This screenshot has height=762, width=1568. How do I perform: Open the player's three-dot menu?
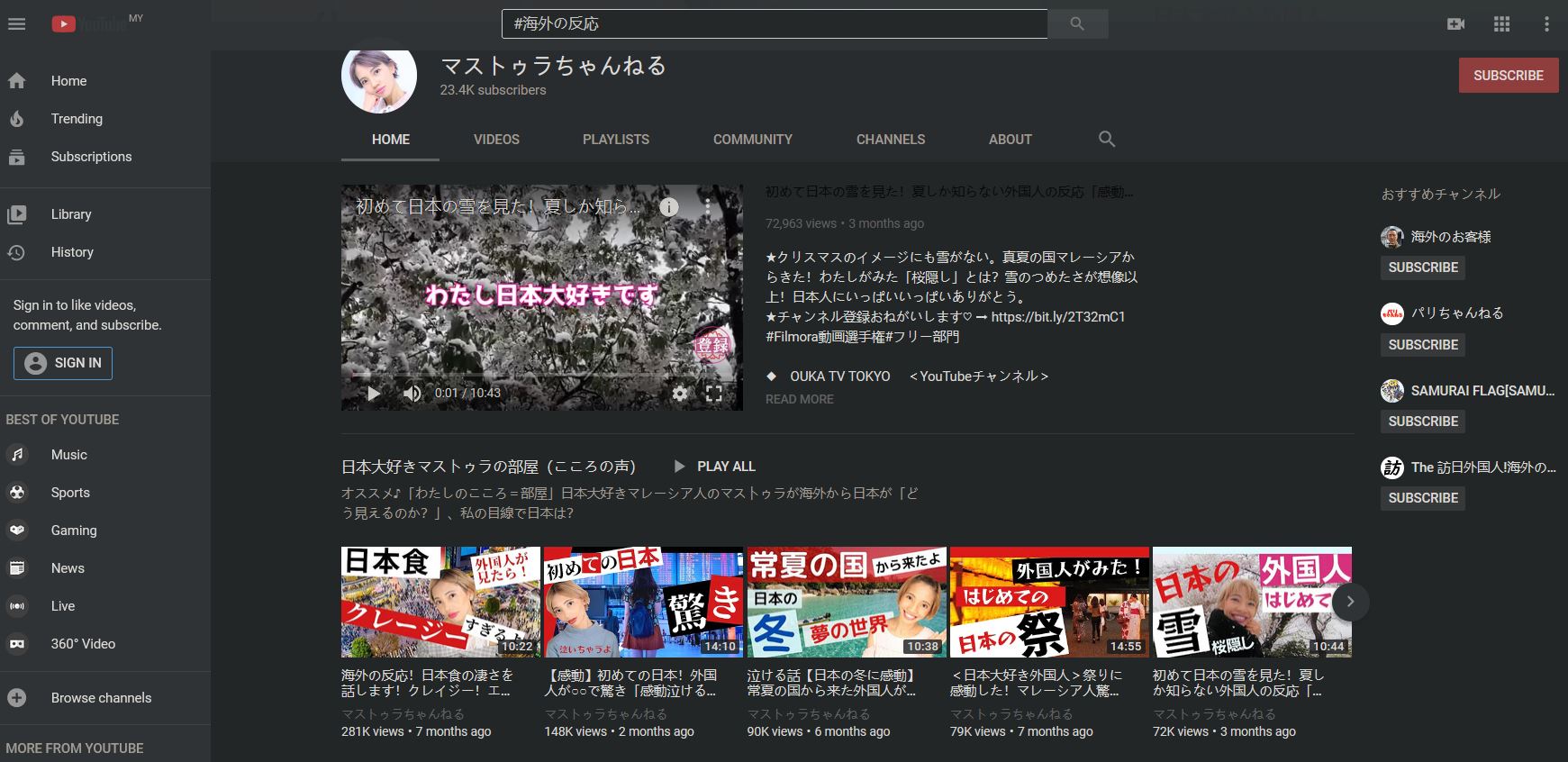(708, 207)
